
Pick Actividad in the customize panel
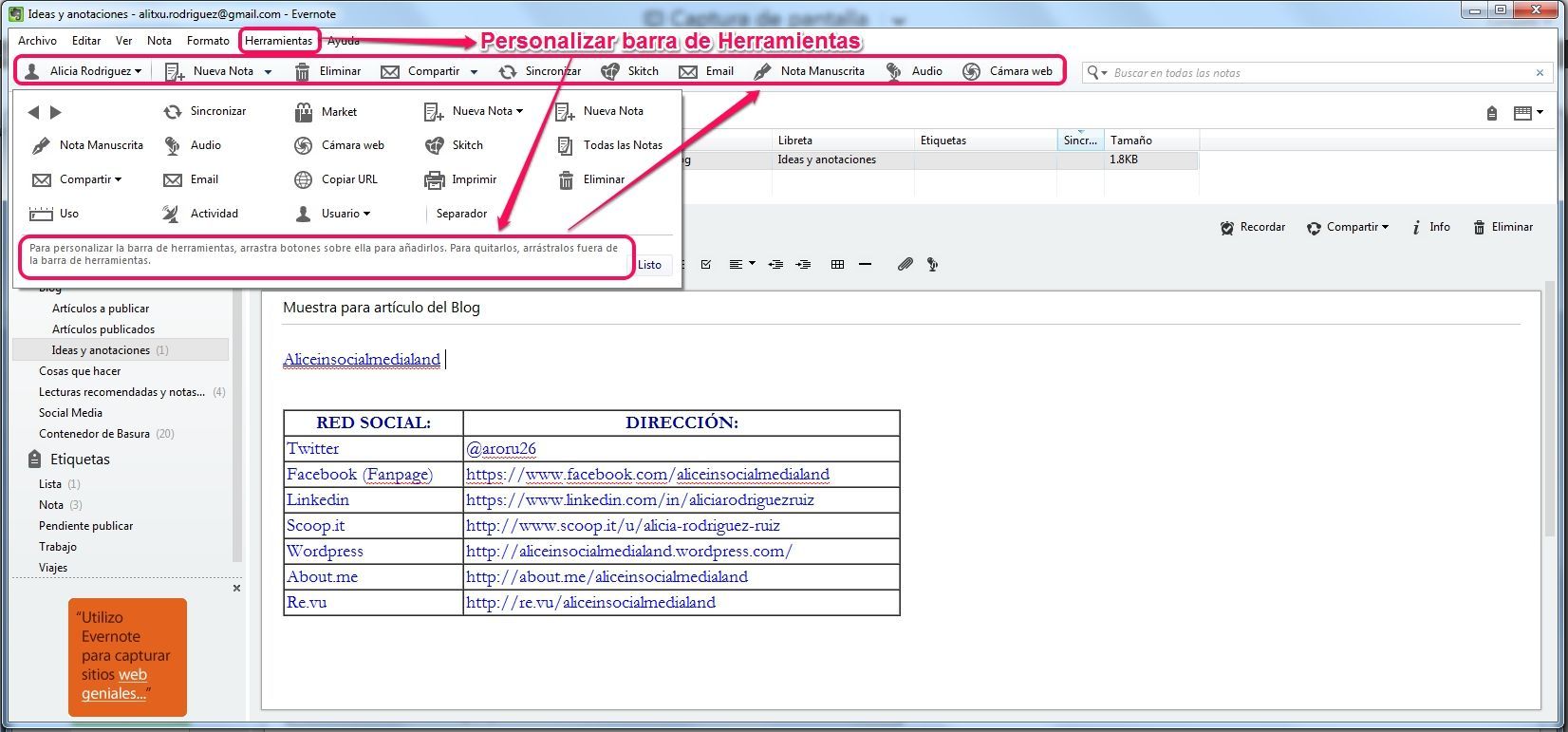click(x=200, y=215)
